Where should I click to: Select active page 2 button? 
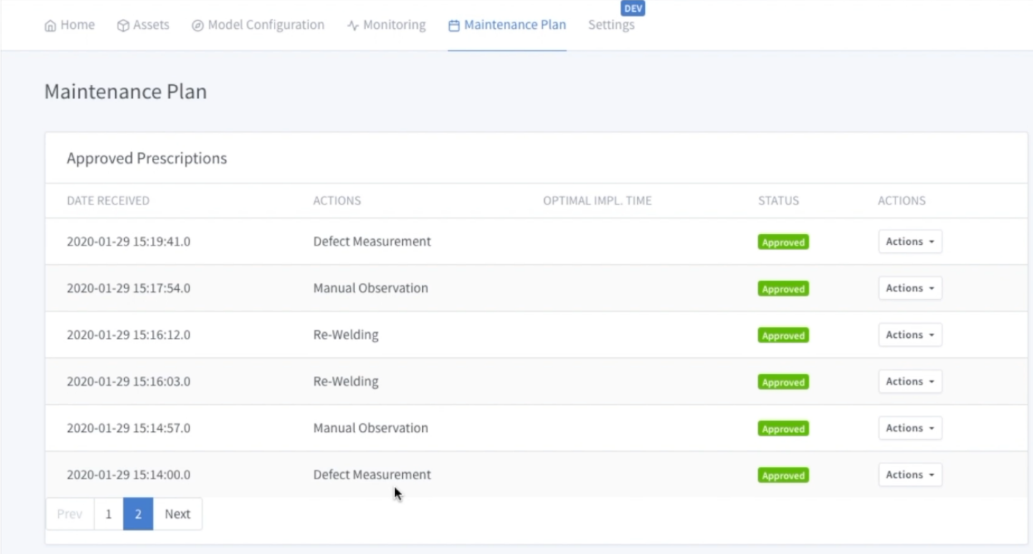(x=138, y=514)
